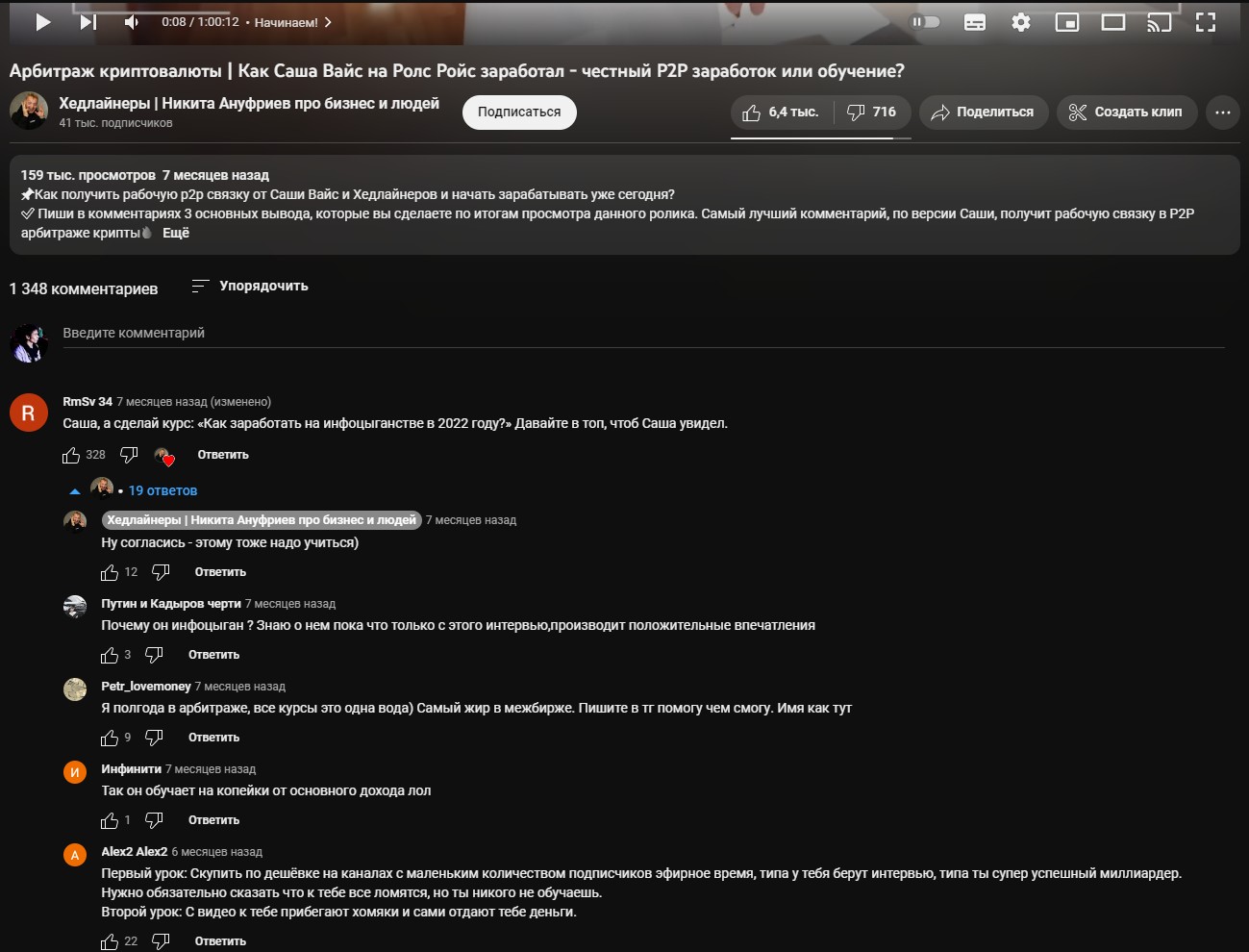1249x952 pixels.
Task: Enter fullscreen mode
Action: click(1206, 22)
